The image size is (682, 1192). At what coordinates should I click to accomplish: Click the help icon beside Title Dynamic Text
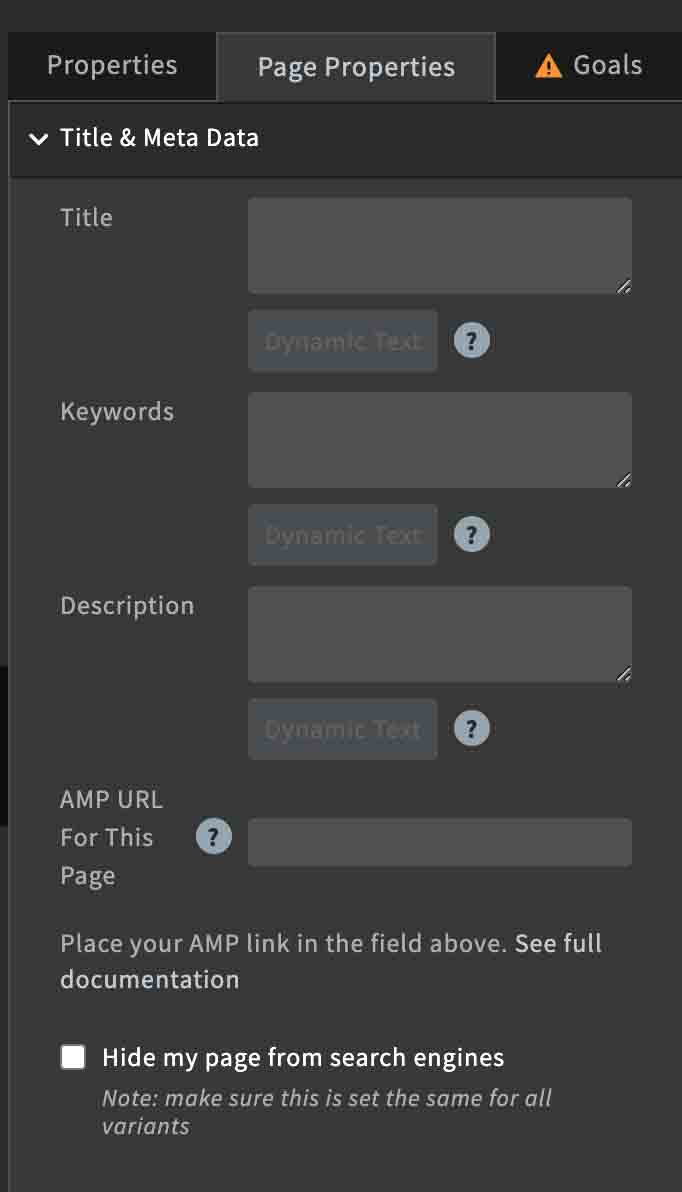click(x=471, y=341)
